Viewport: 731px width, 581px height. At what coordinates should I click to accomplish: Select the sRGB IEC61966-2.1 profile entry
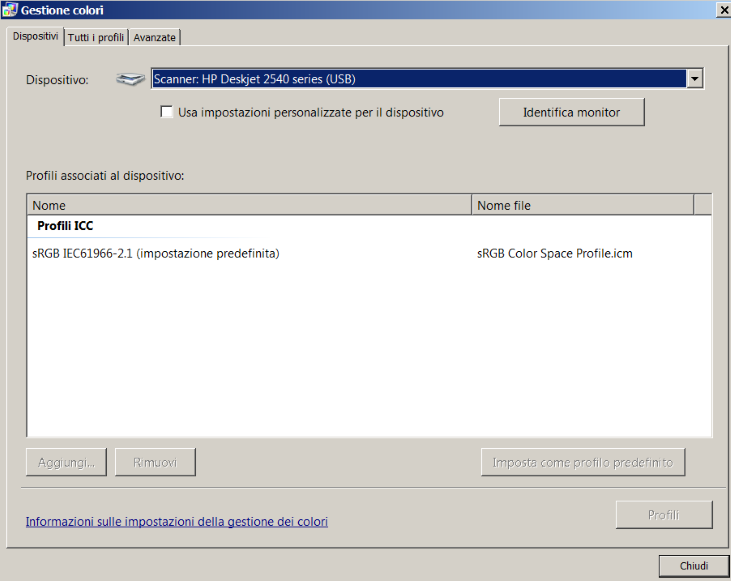coord(155,254)
